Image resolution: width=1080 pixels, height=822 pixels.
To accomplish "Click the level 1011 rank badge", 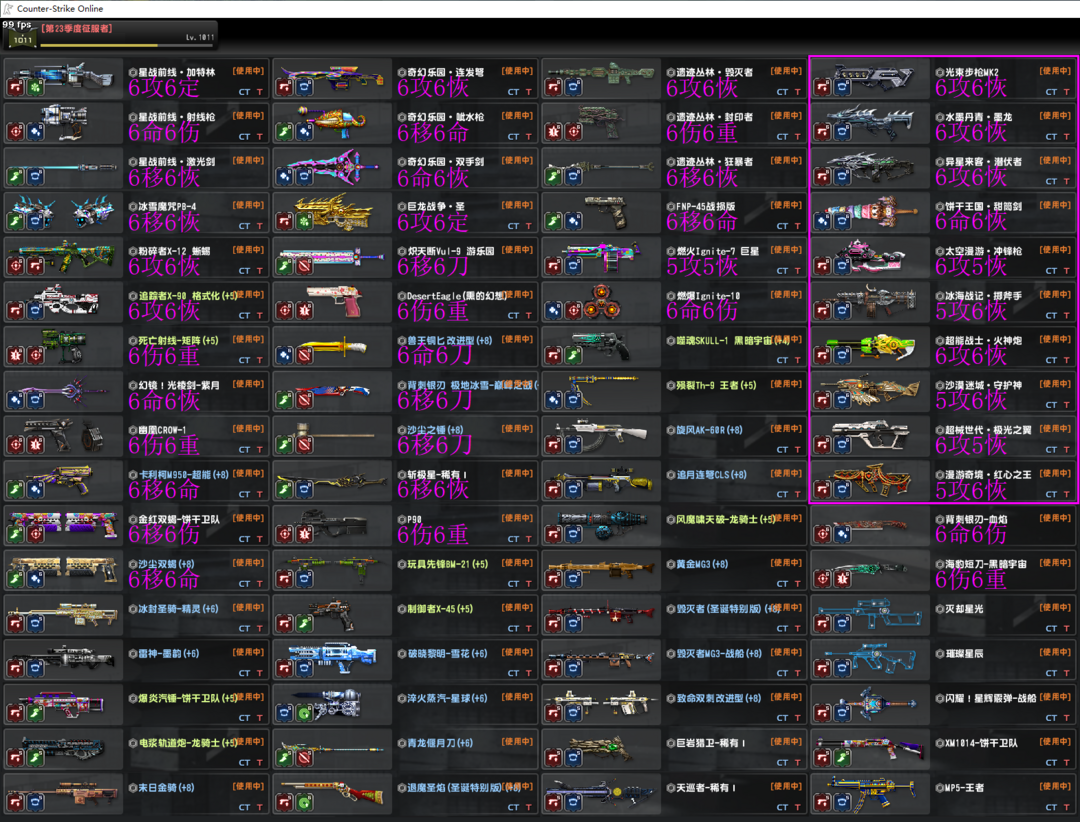I will 21,39.
